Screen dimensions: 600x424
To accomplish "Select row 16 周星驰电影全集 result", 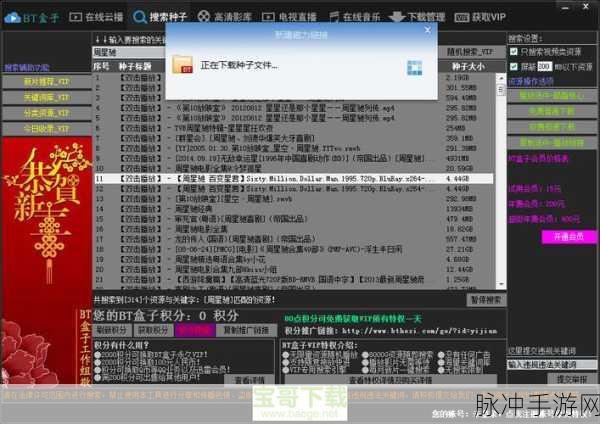I will pos(293,229).
